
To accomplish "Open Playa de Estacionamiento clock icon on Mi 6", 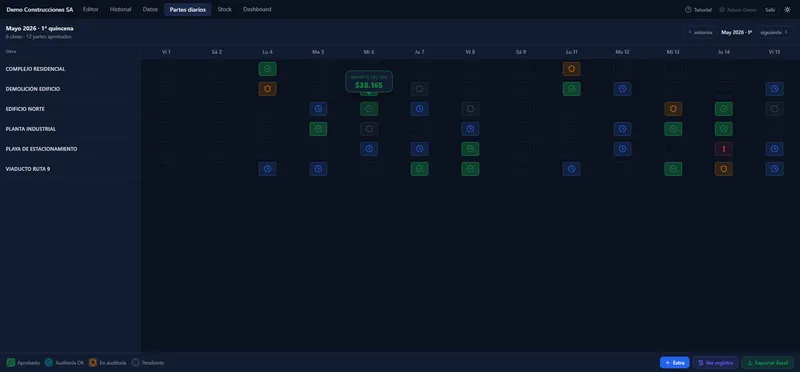I will [369, 149].
